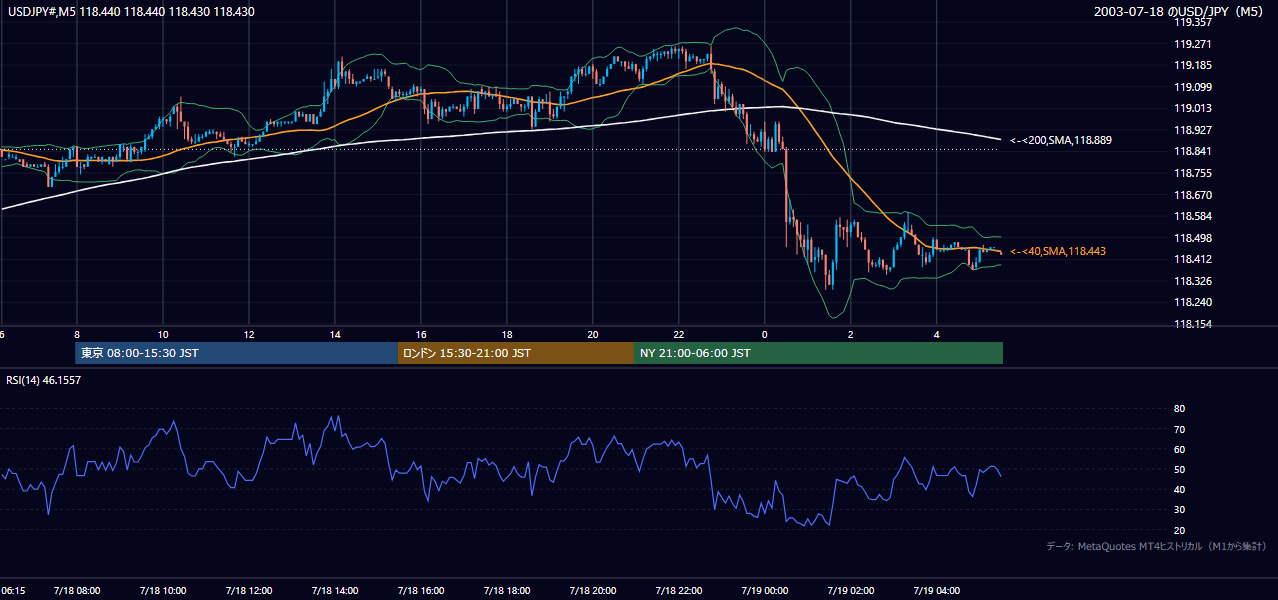Click RSI scale value 60

coord(1179,449)
